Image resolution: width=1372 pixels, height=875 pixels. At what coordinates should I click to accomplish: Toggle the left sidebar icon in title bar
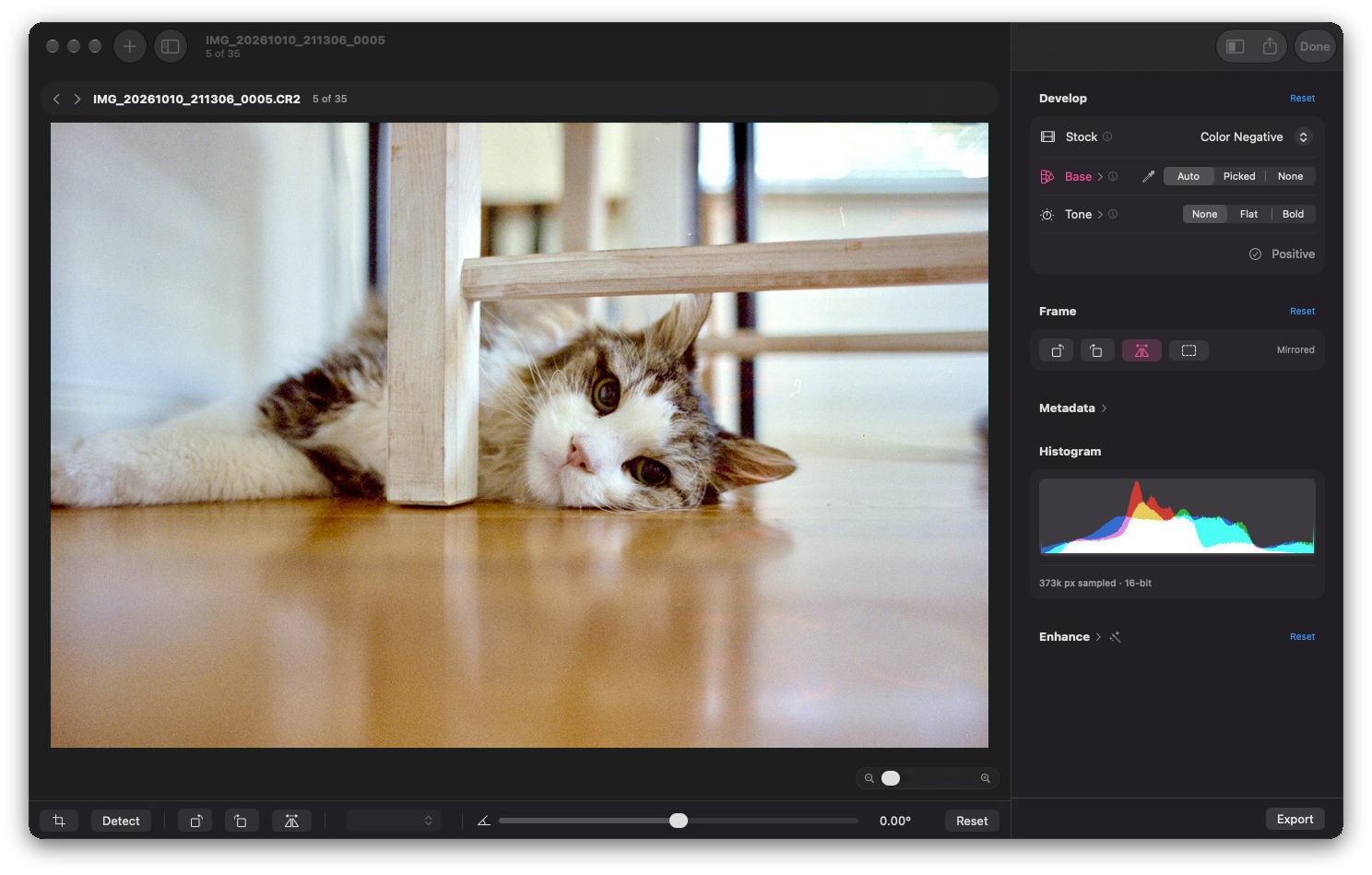[171, 46]
